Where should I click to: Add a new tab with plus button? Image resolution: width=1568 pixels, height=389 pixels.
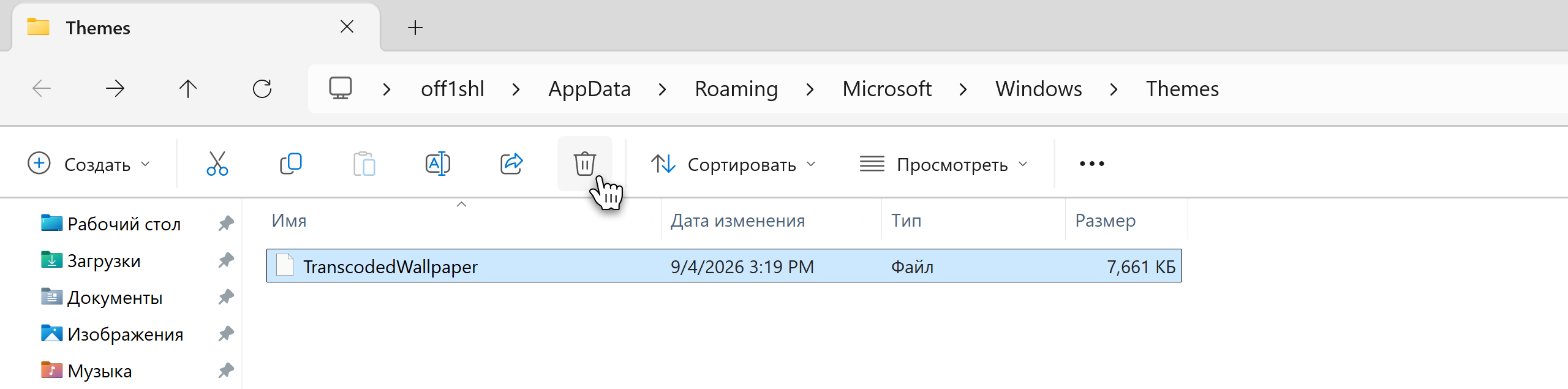415,28
